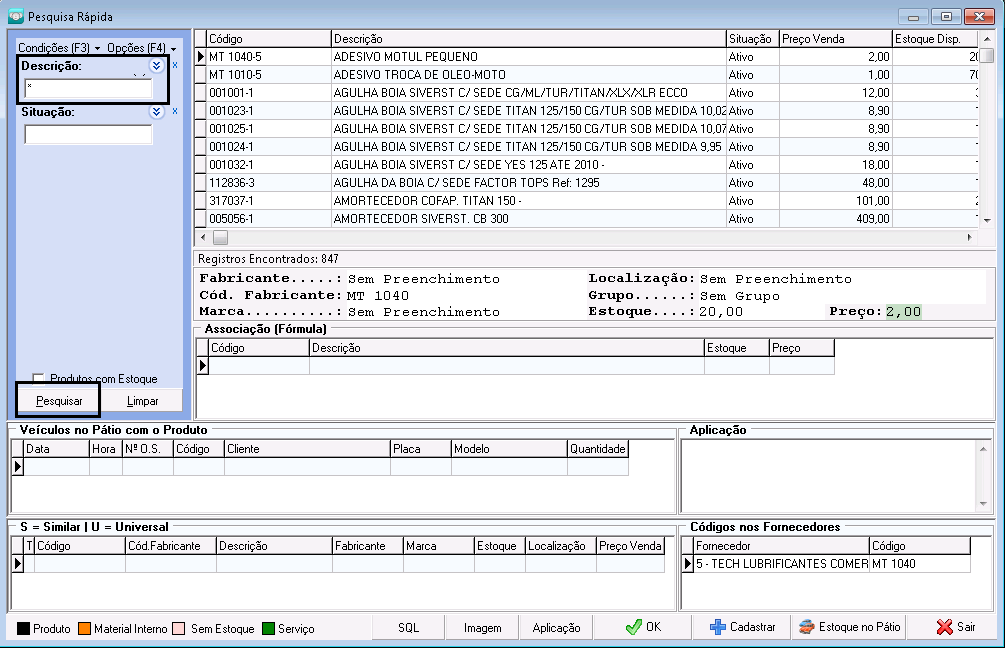
Task: Select product code 001023-1
Action: (x=231, y=110)
